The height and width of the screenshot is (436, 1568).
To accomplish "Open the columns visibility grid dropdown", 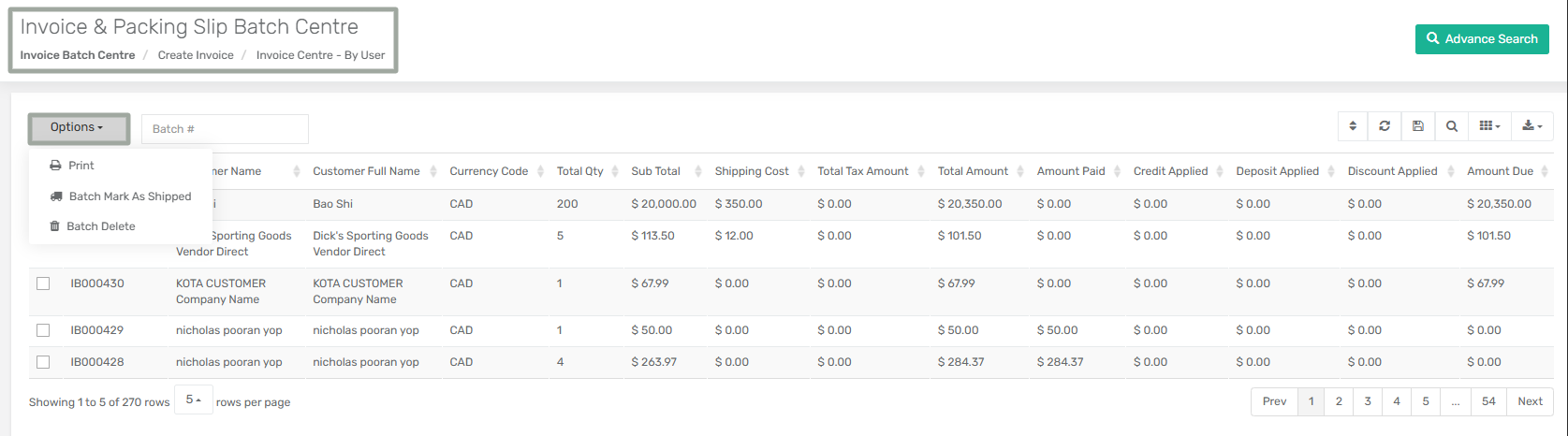I will point(1489,126).
